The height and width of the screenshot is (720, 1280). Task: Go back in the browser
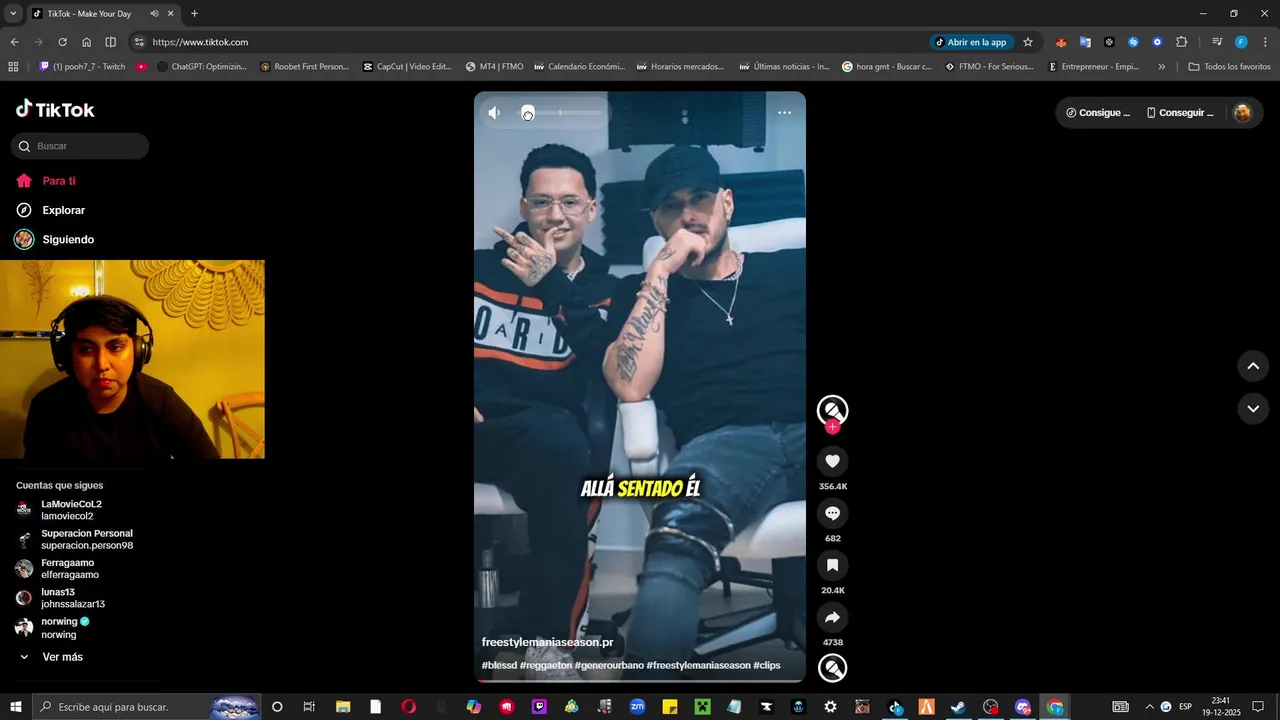tap(14, 42)
